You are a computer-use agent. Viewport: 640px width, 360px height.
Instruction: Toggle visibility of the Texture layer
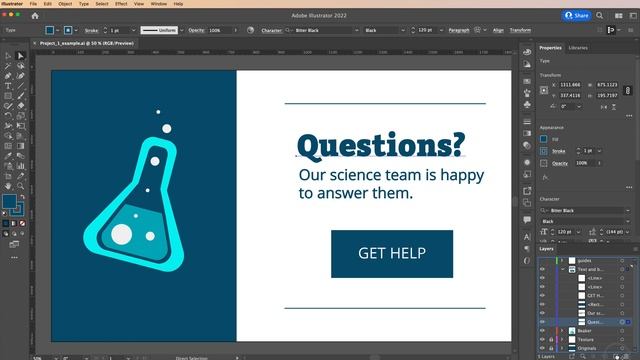pyautogui.click(x=542, y=340)
